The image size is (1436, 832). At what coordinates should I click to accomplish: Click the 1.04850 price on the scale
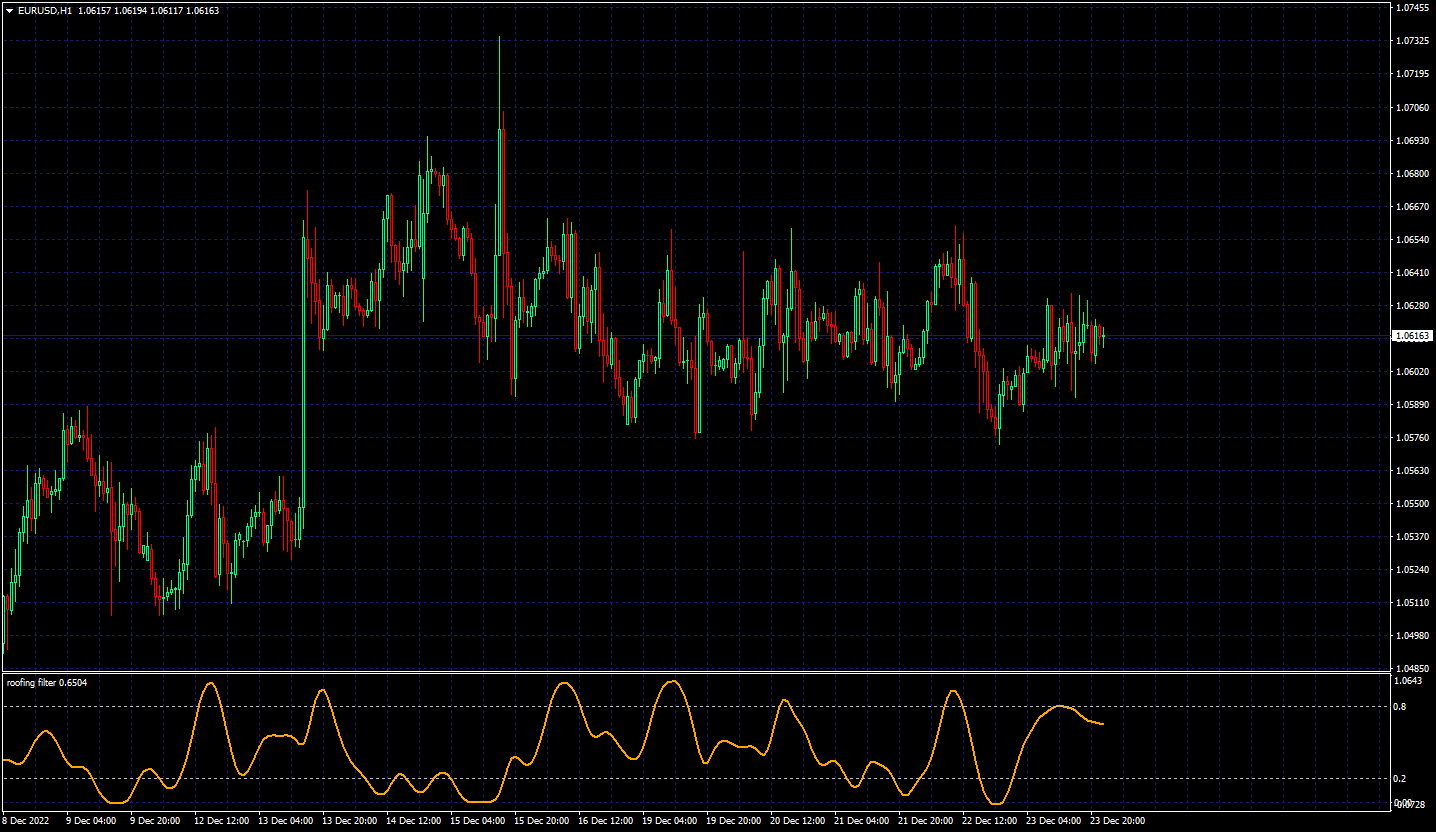(1412, 668)
